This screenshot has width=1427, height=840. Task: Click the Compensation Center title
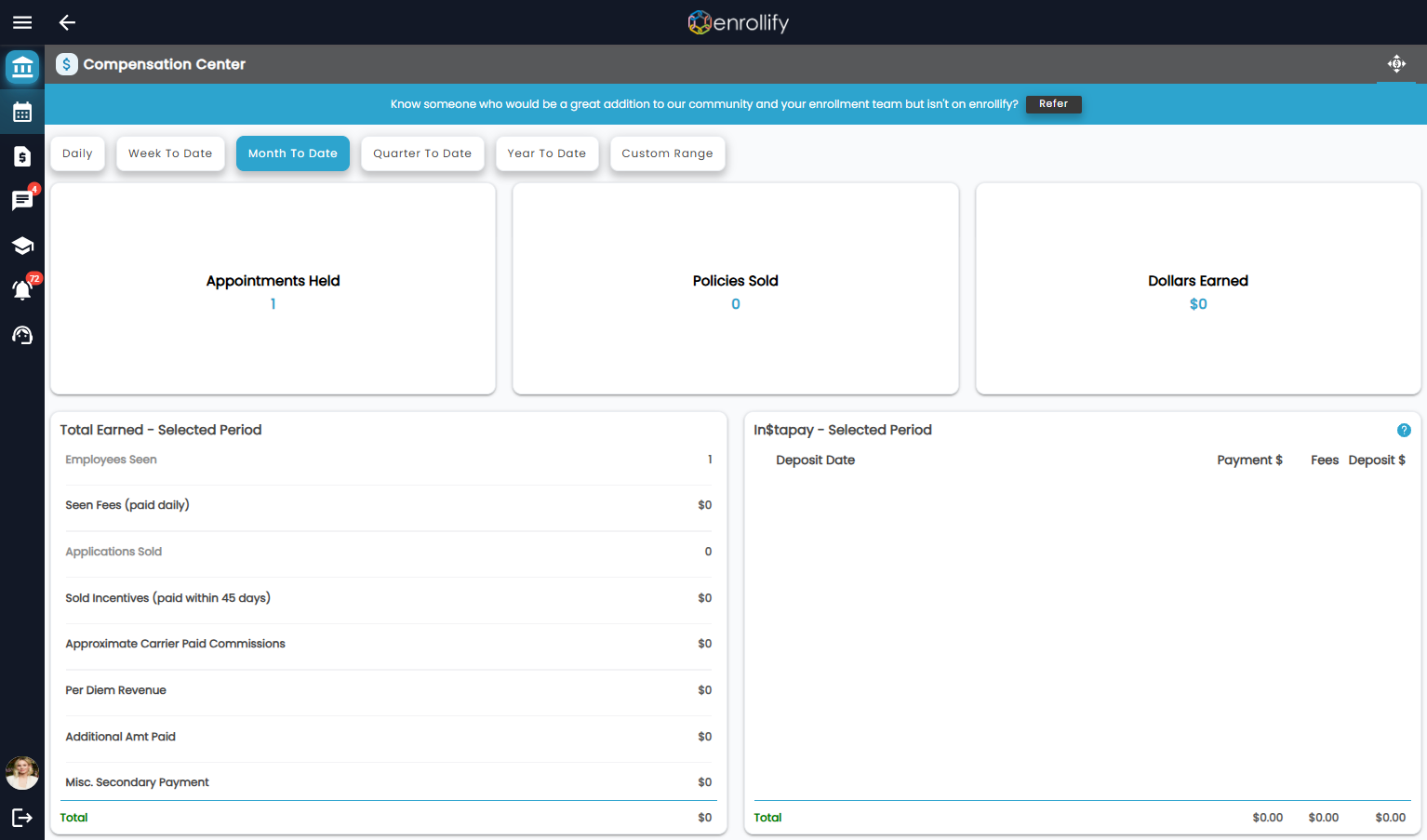coord(165,64)
